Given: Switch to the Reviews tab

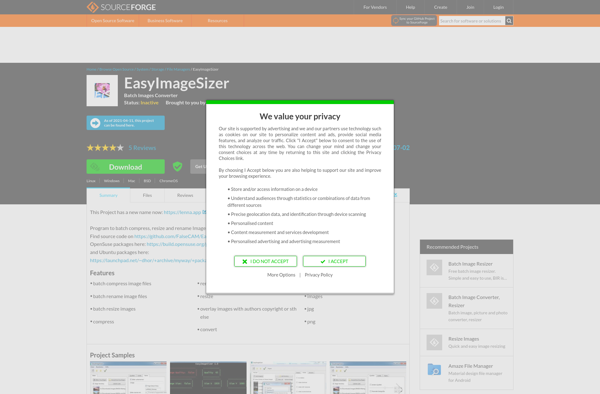Looking at the screenshot, I should coord(185,195).
